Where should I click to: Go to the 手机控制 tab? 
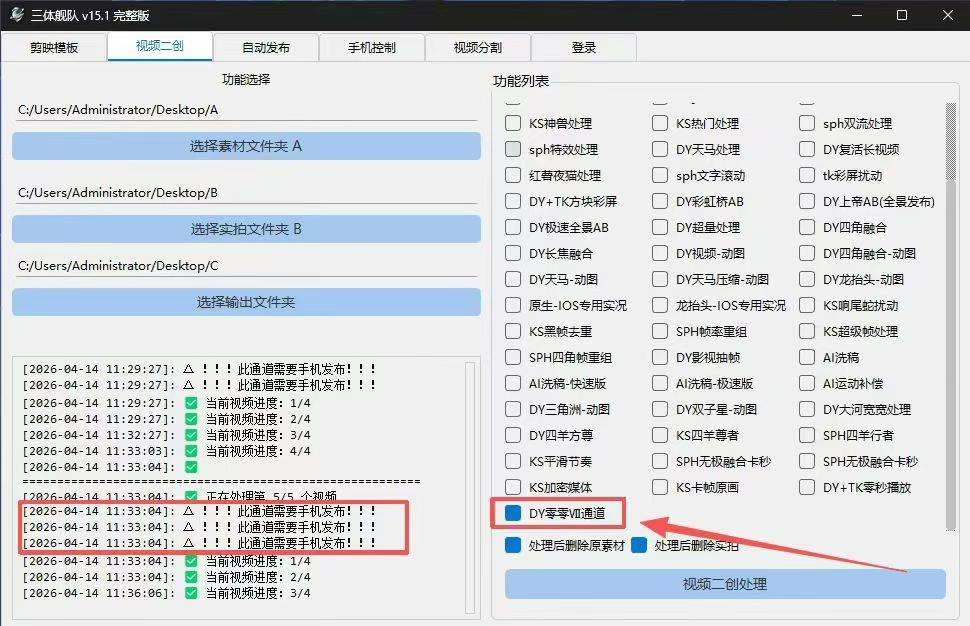(x=372, y=48)
